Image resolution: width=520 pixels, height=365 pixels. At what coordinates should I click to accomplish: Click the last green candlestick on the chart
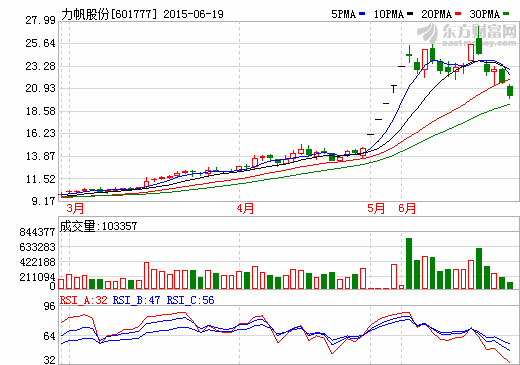coord(510,91)
